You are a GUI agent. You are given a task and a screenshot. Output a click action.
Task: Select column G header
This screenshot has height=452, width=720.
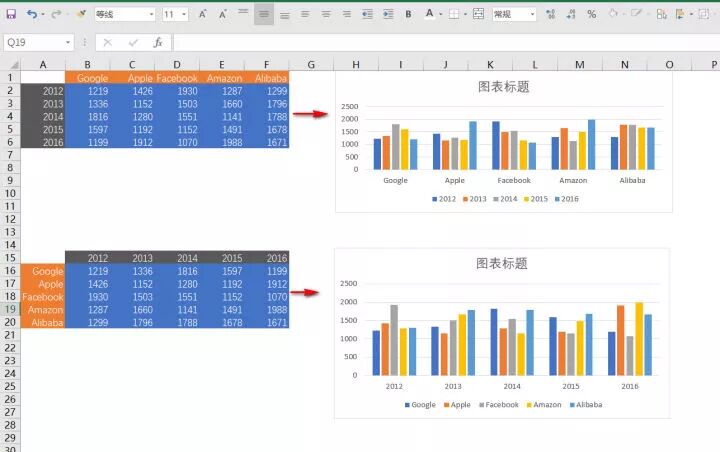[x=311, y=65]
